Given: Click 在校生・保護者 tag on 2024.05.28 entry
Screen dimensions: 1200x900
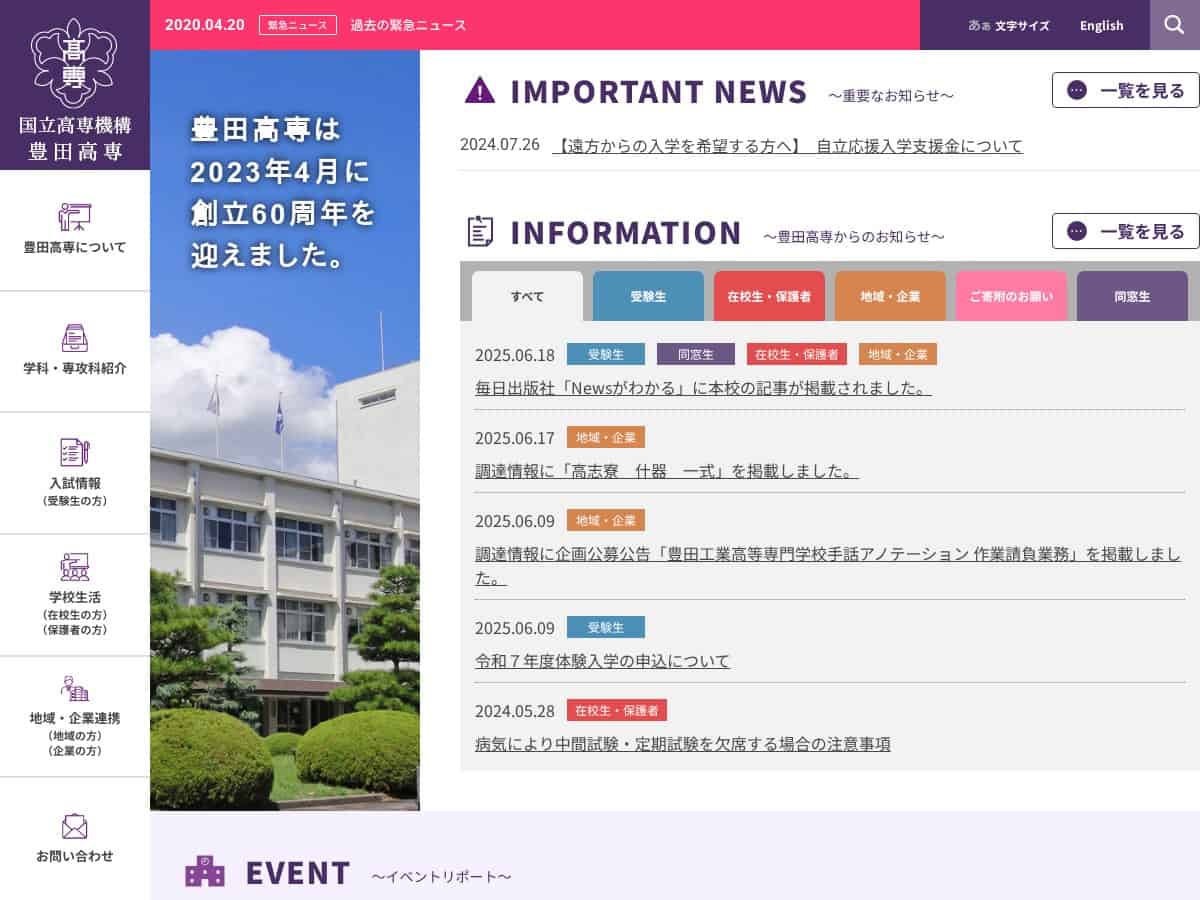Looking at the screenshot, I should click(x=617, y=710).
